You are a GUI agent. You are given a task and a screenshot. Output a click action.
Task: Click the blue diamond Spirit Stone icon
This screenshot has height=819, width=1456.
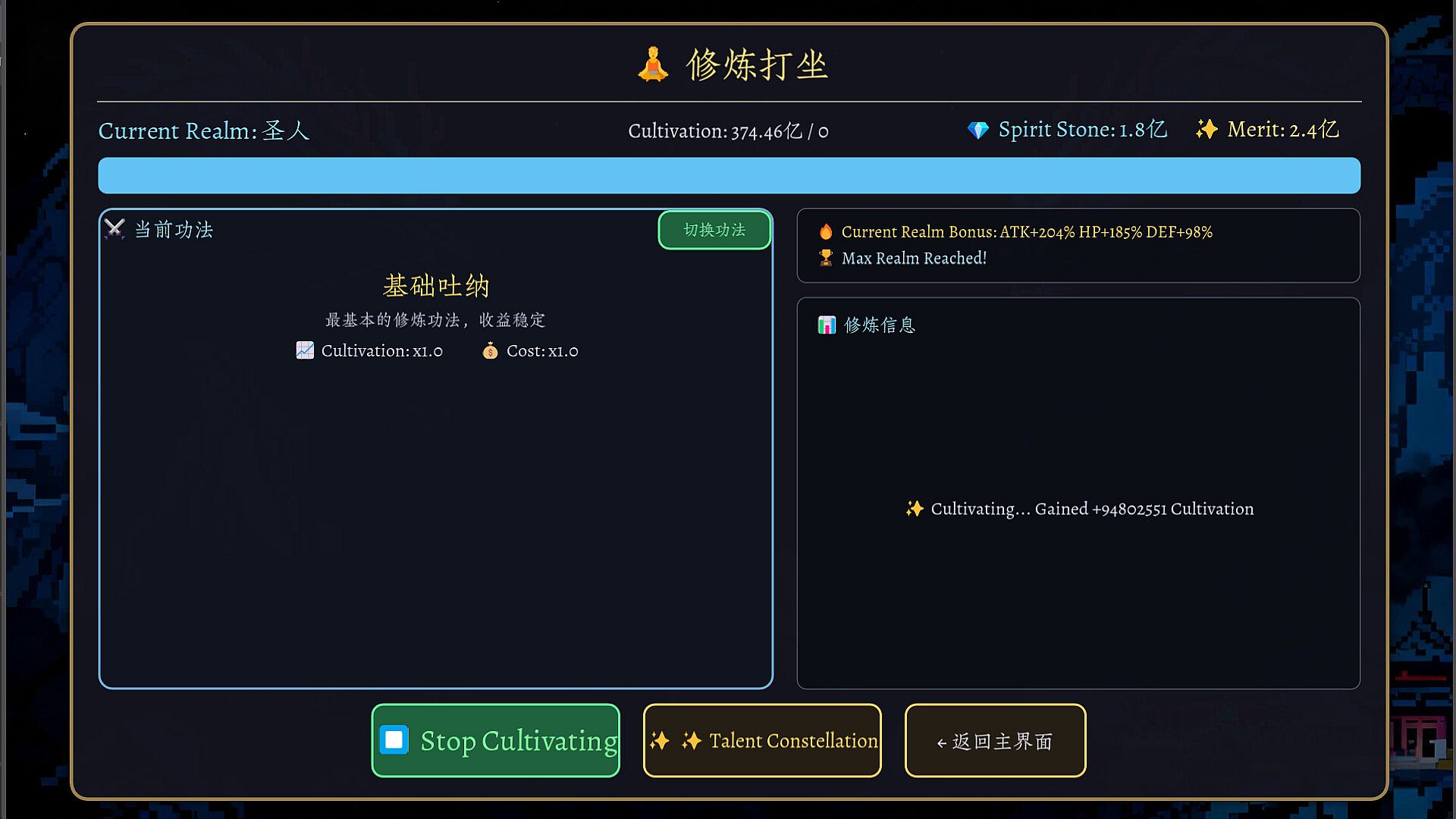pyautogui.click(x=977, y=130)
